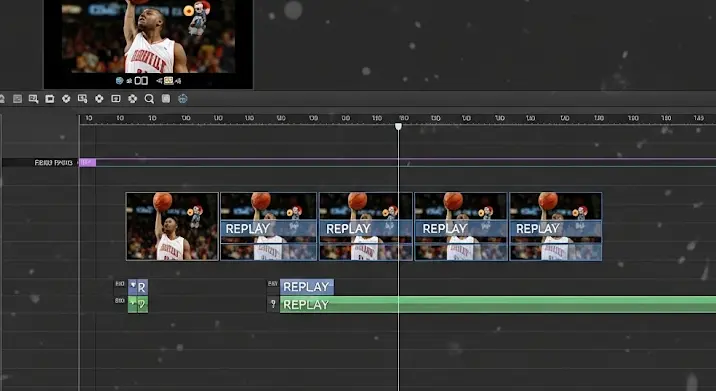The image size is (716, 391).
Task: Select the magnifier zoom tool in toolbar
Action: (149, 99)
